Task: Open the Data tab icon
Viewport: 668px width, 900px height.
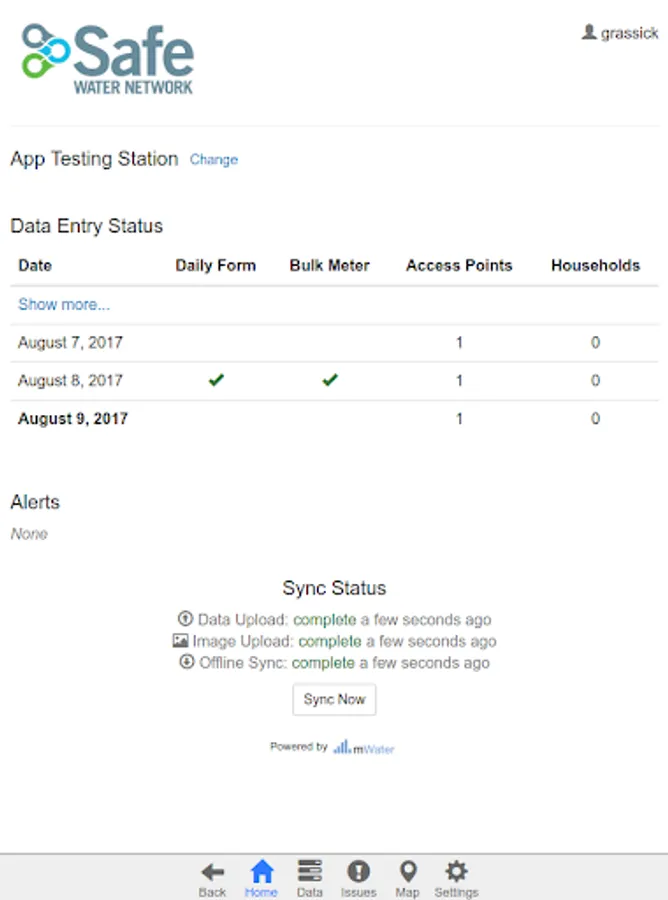Action: [310, 871]
